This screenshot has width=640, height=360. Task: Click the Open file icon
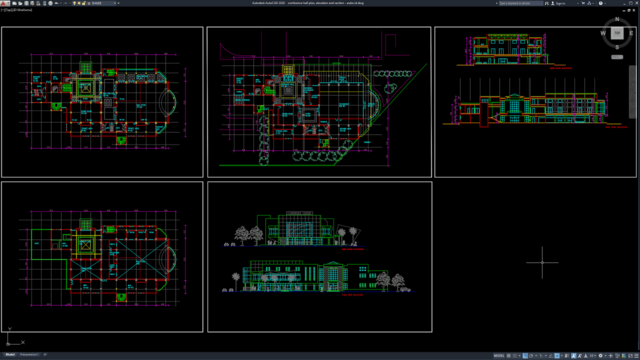(x=20, y=3)
